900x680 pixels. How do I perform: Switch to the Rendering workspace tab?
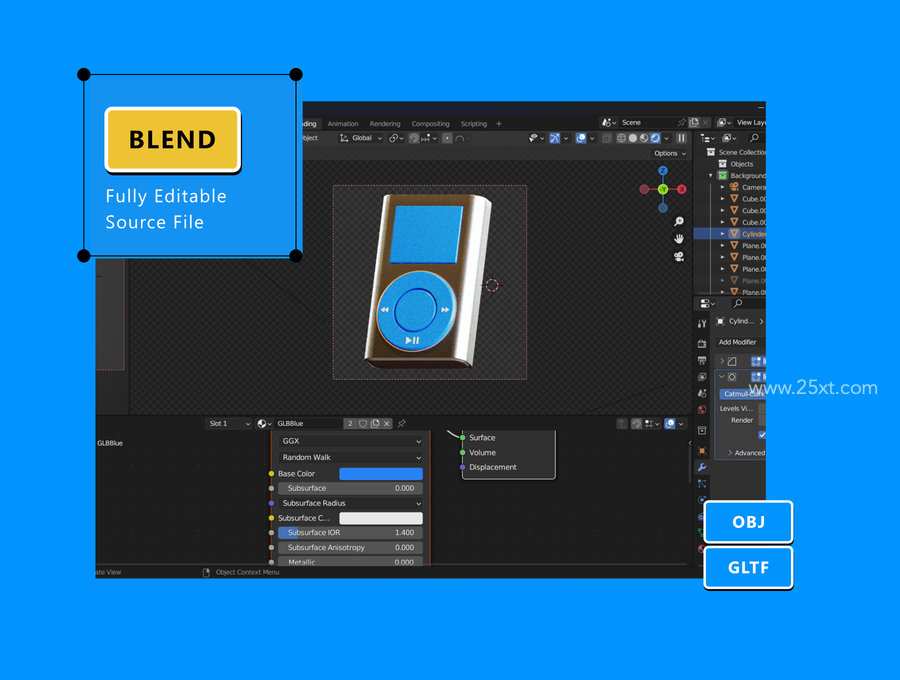pos(385,124)
